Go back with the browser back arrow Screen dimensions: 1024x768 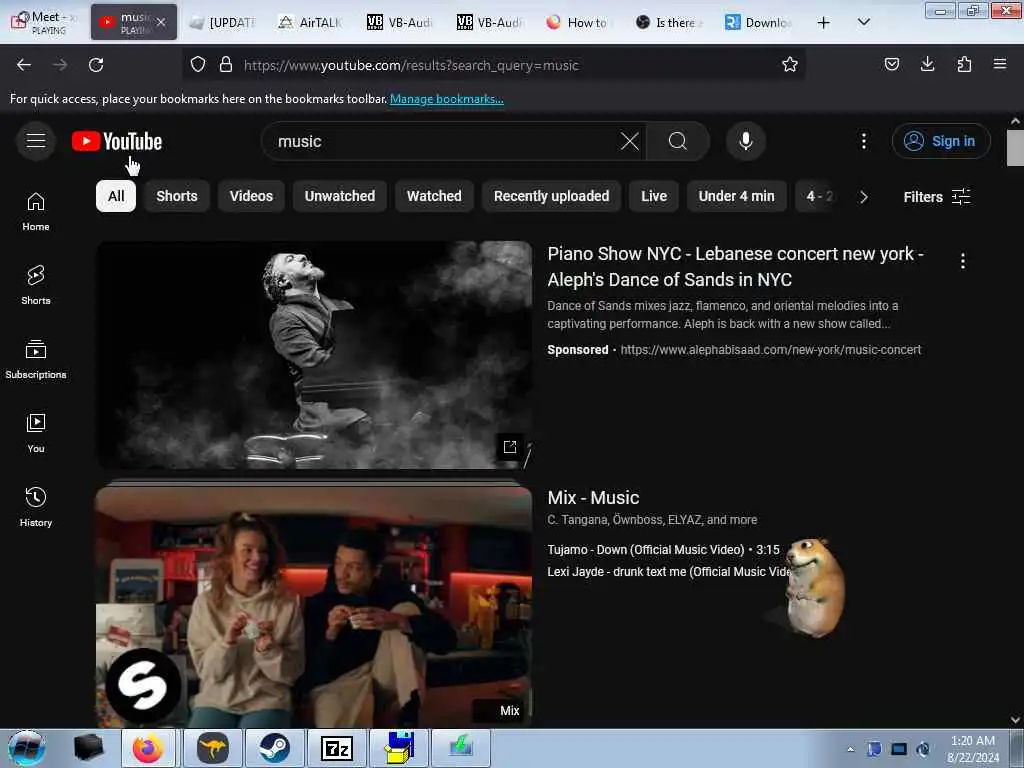[x=24, y=65]
